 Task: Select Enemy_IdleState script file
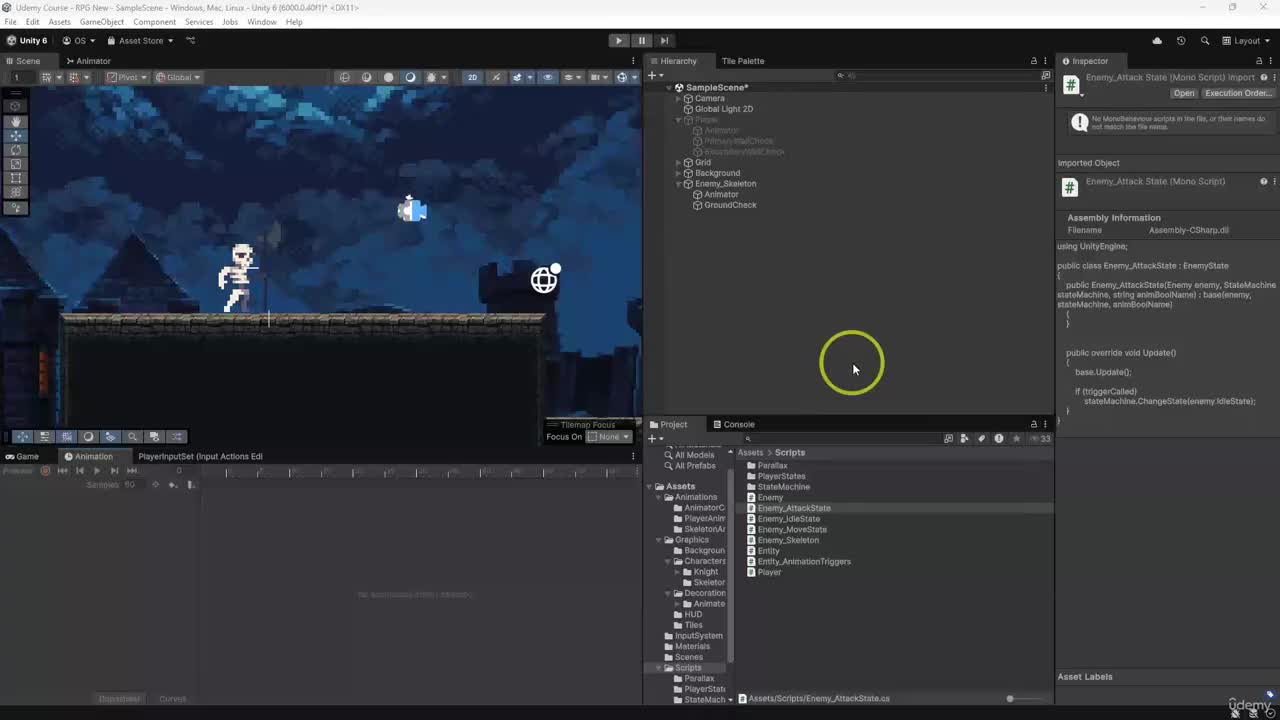tap(788, 519)
